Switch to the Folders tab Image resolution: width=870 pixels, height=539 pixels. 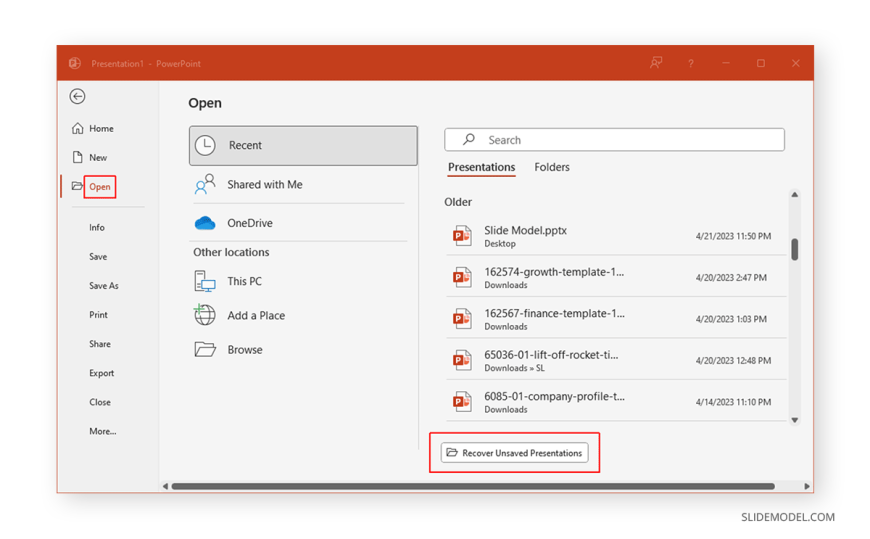point(551,167)
